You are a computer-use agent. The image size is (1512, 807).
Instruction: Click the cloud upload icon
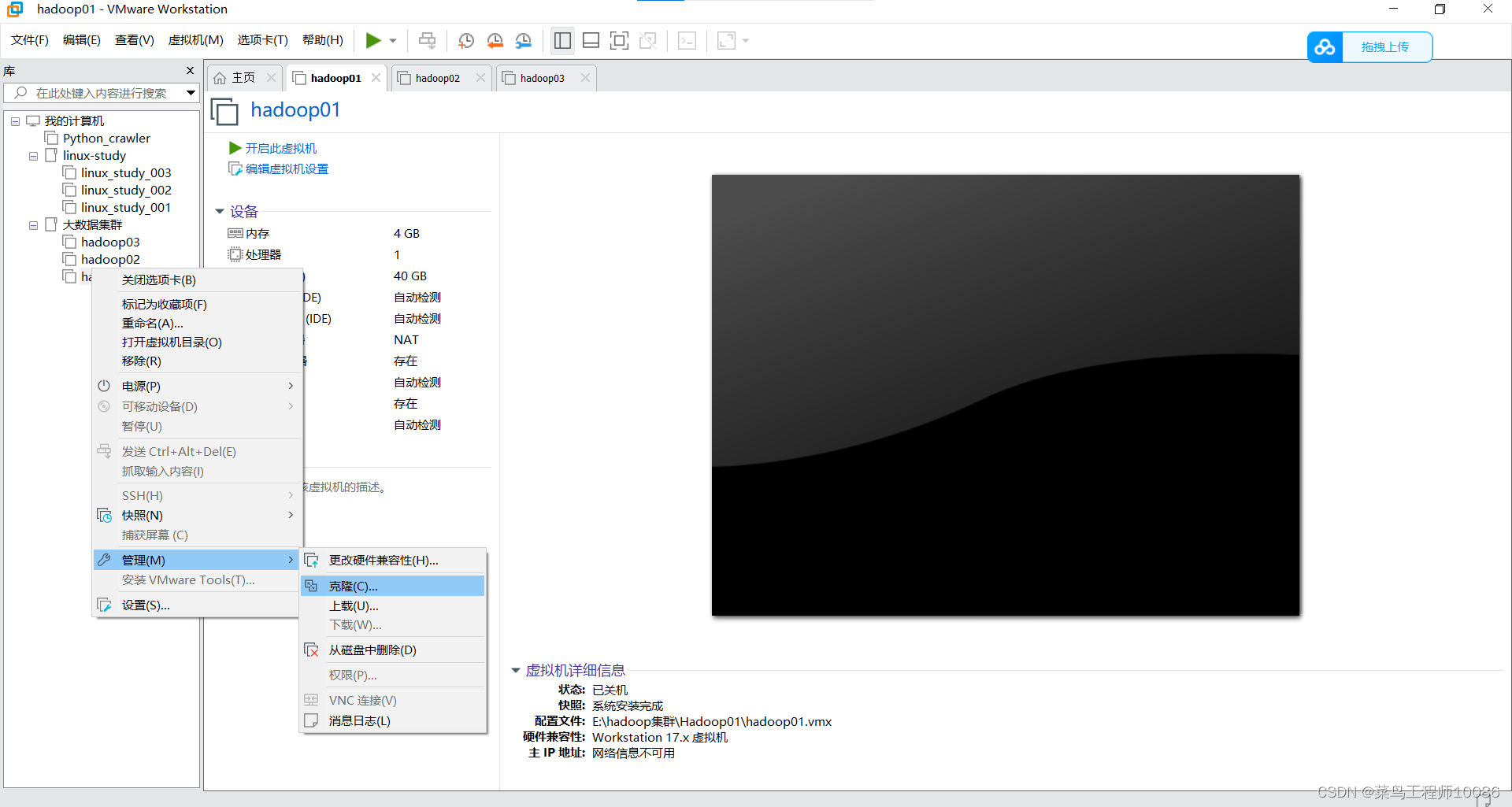coord(1325,47)
